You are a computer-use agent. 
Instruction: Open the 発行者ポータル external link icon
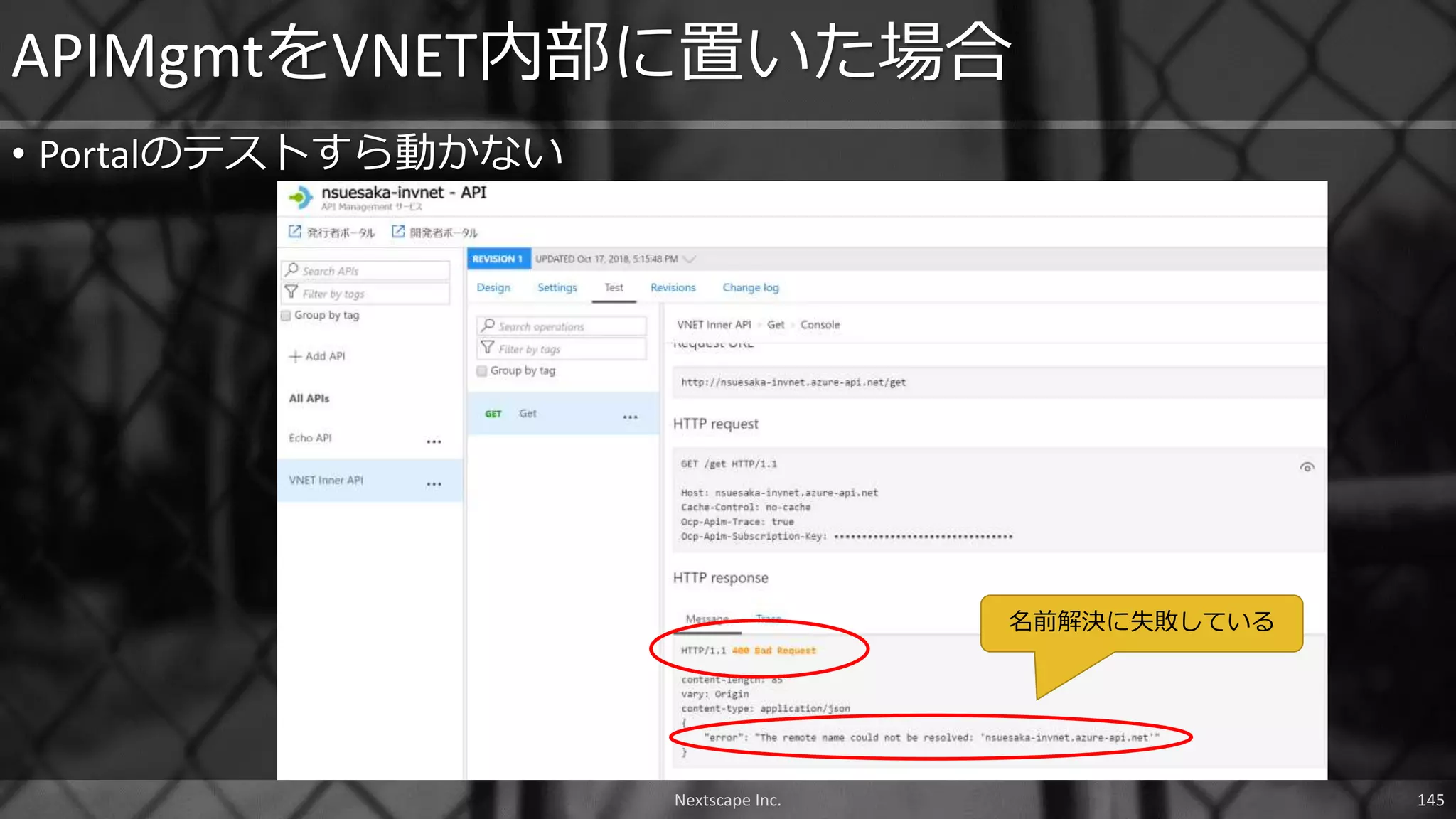[x=294, y=232]
